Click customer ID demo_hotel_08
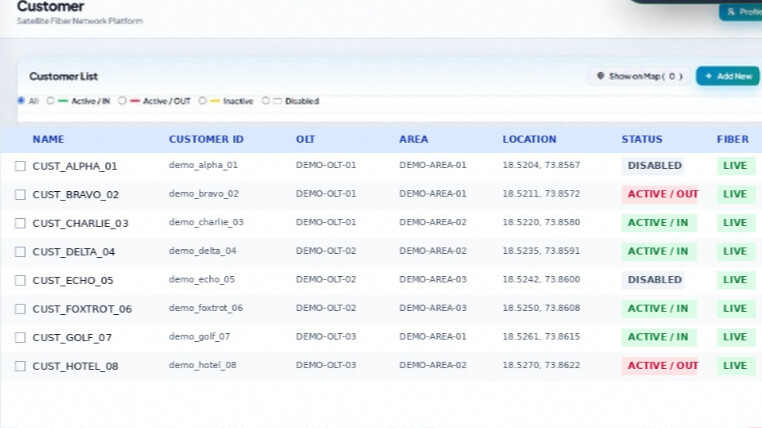 203,365
